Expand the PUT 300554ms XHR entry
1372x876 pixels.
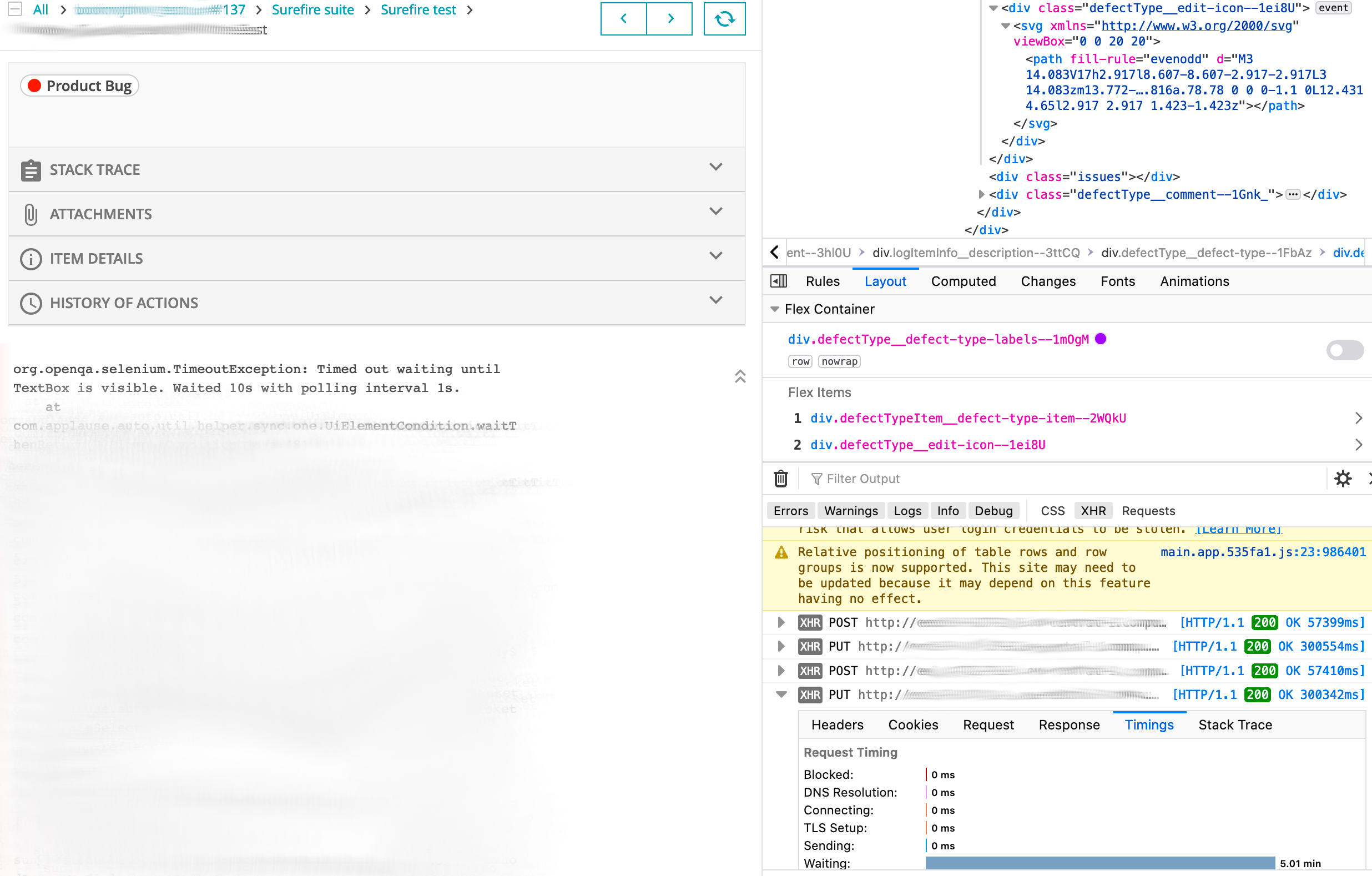(780, 646)
